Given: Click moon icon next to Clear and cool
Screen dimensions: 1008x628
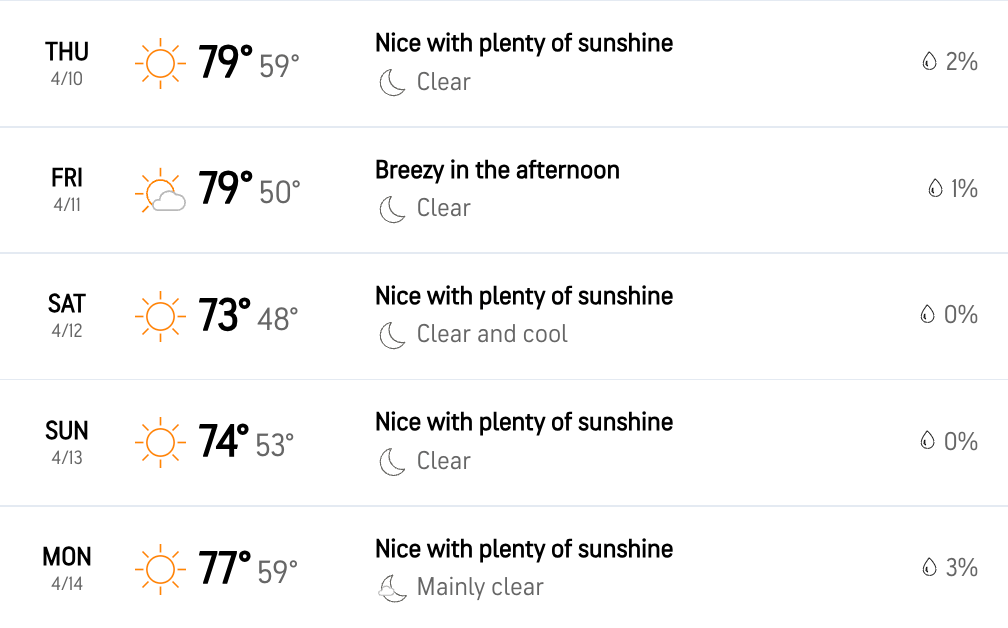Looking at the screenshot, I should (392, 335).
